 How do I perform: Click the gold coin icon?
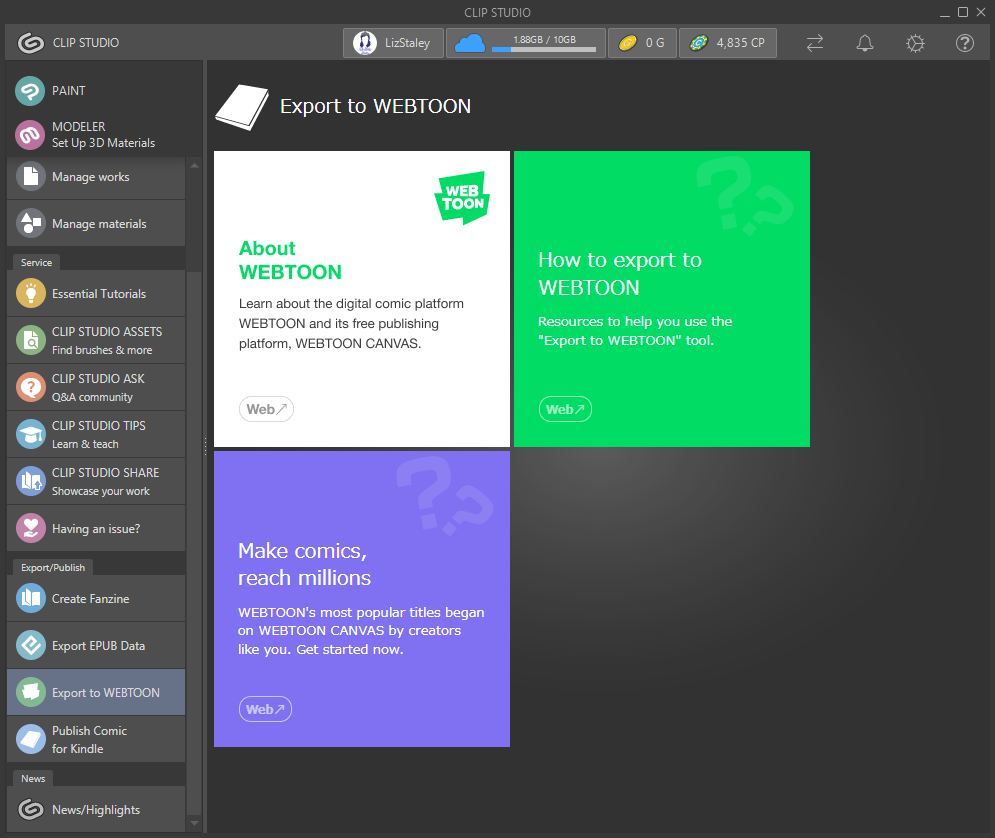[x=628, y=43]
